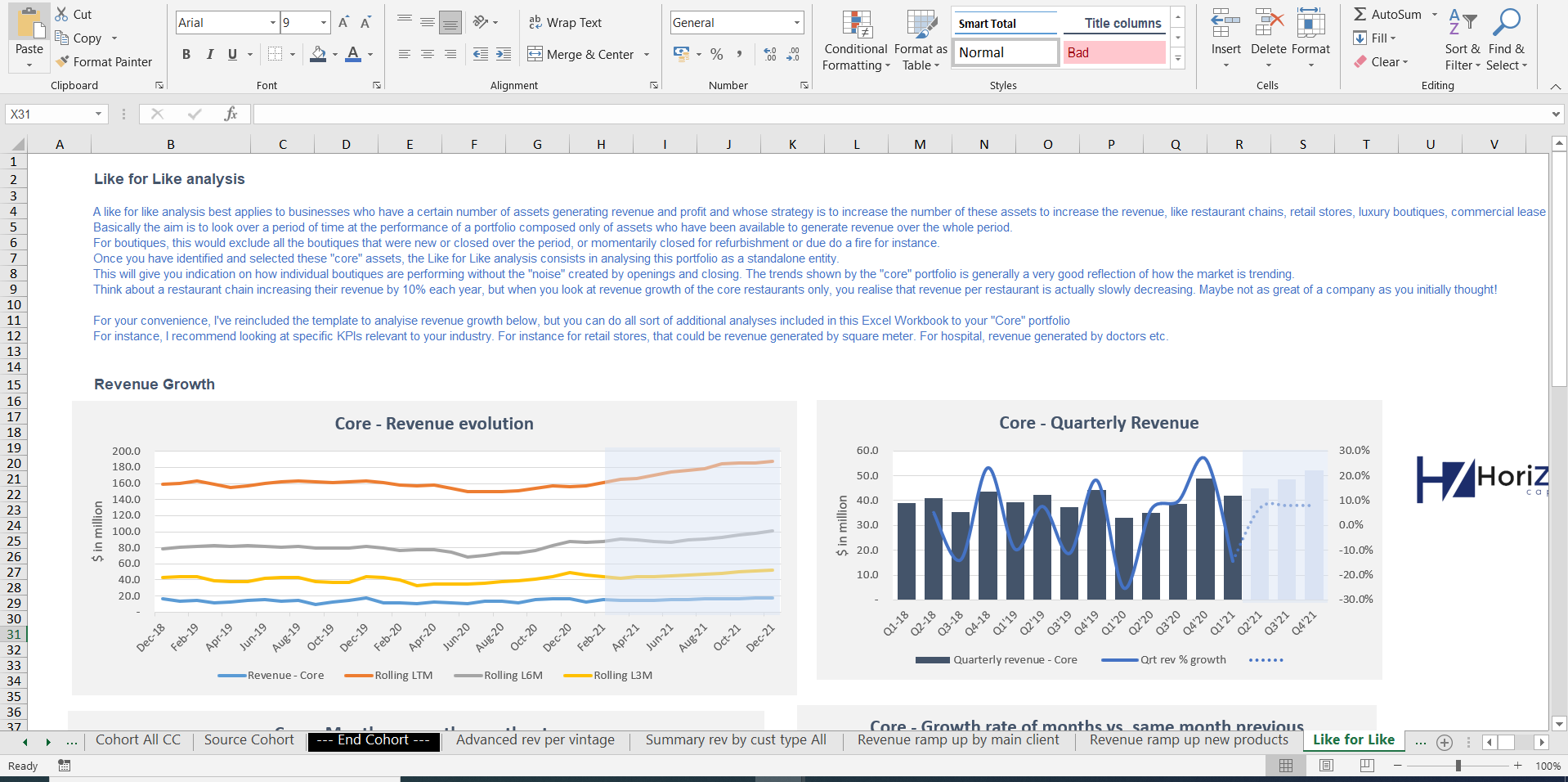
Task: Open the font size dropdown
Action: coord(324,22)
